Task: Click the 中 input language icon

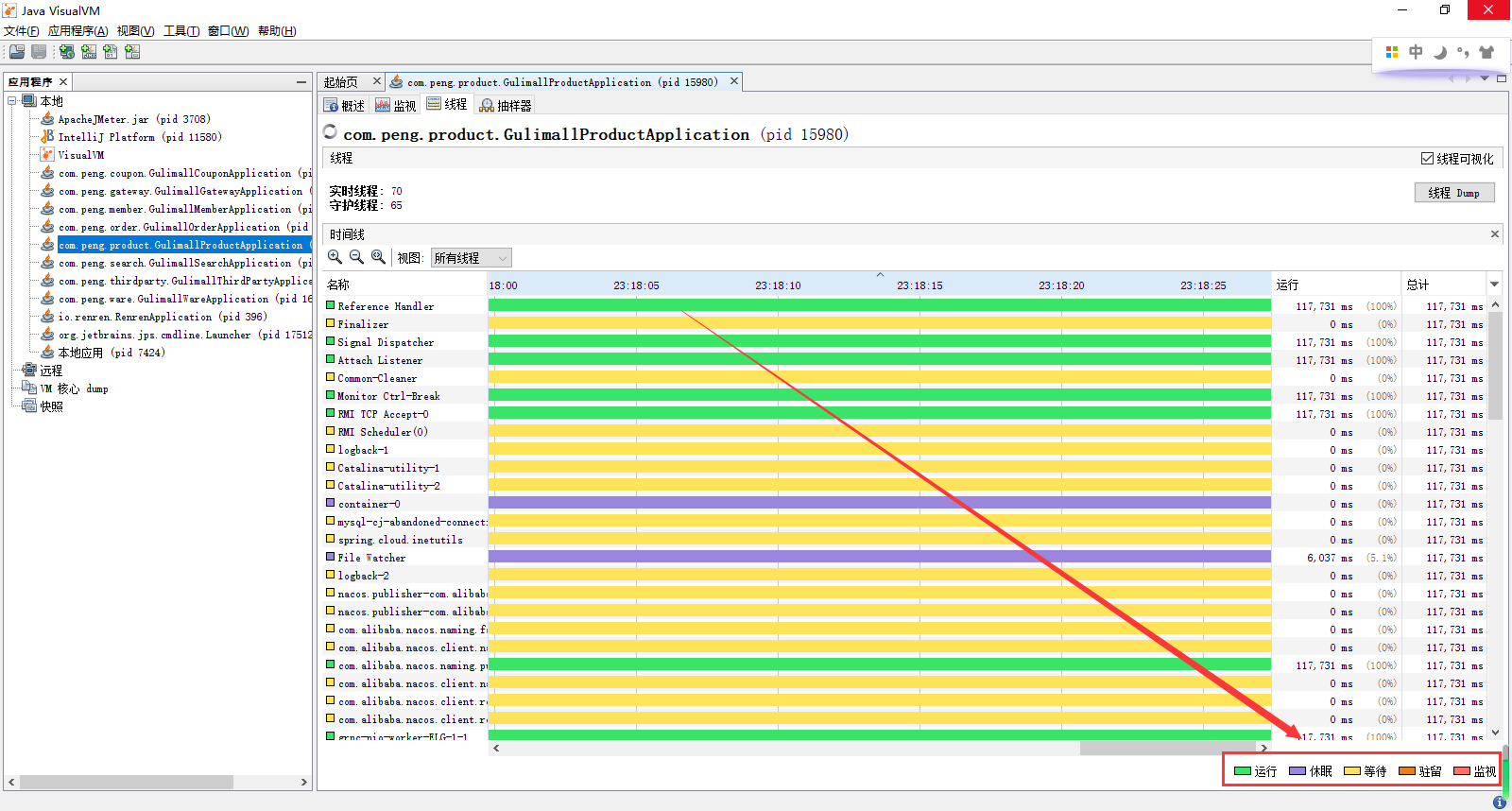Action: pos(1416,52)
